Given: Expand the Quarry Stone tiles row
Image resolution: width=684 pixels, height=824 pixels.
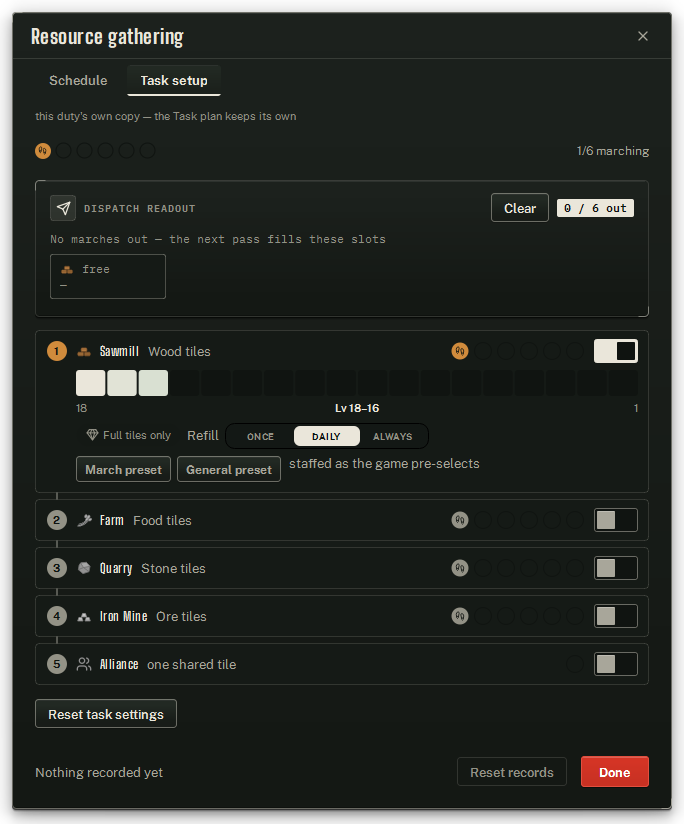Looking at the screenshot, I should coord(341,568).
